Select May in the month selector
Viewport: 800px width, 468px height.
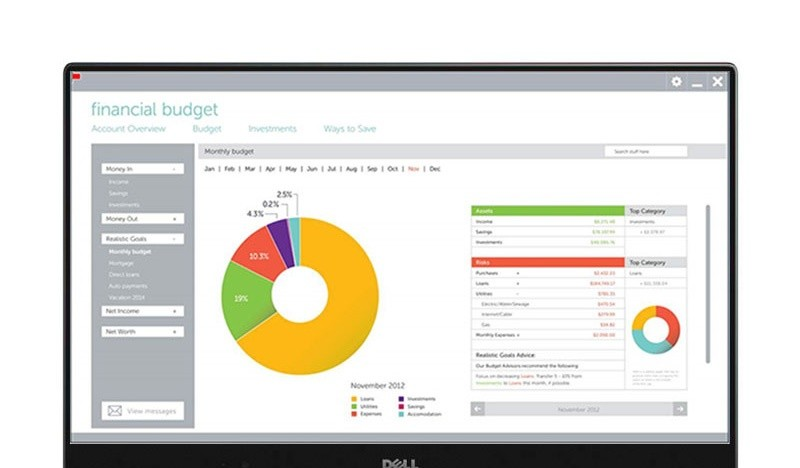point(291,169)
